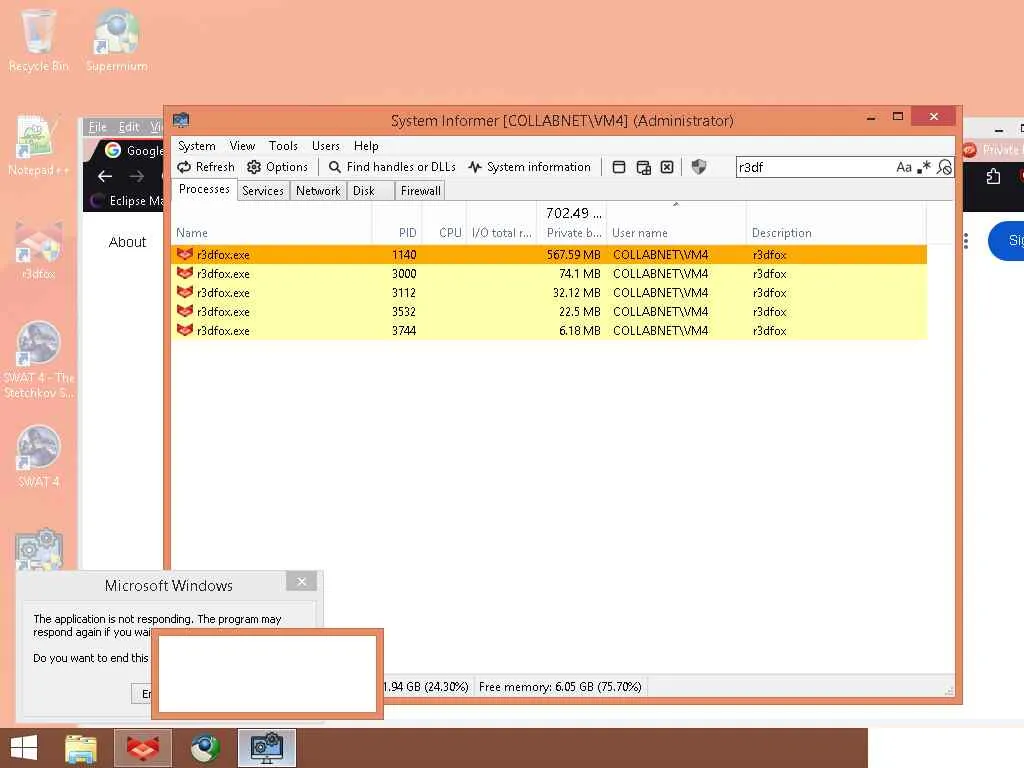Screen dimensions: 1024x768
Task: Open Options via the gear icon
Action: 254,167
